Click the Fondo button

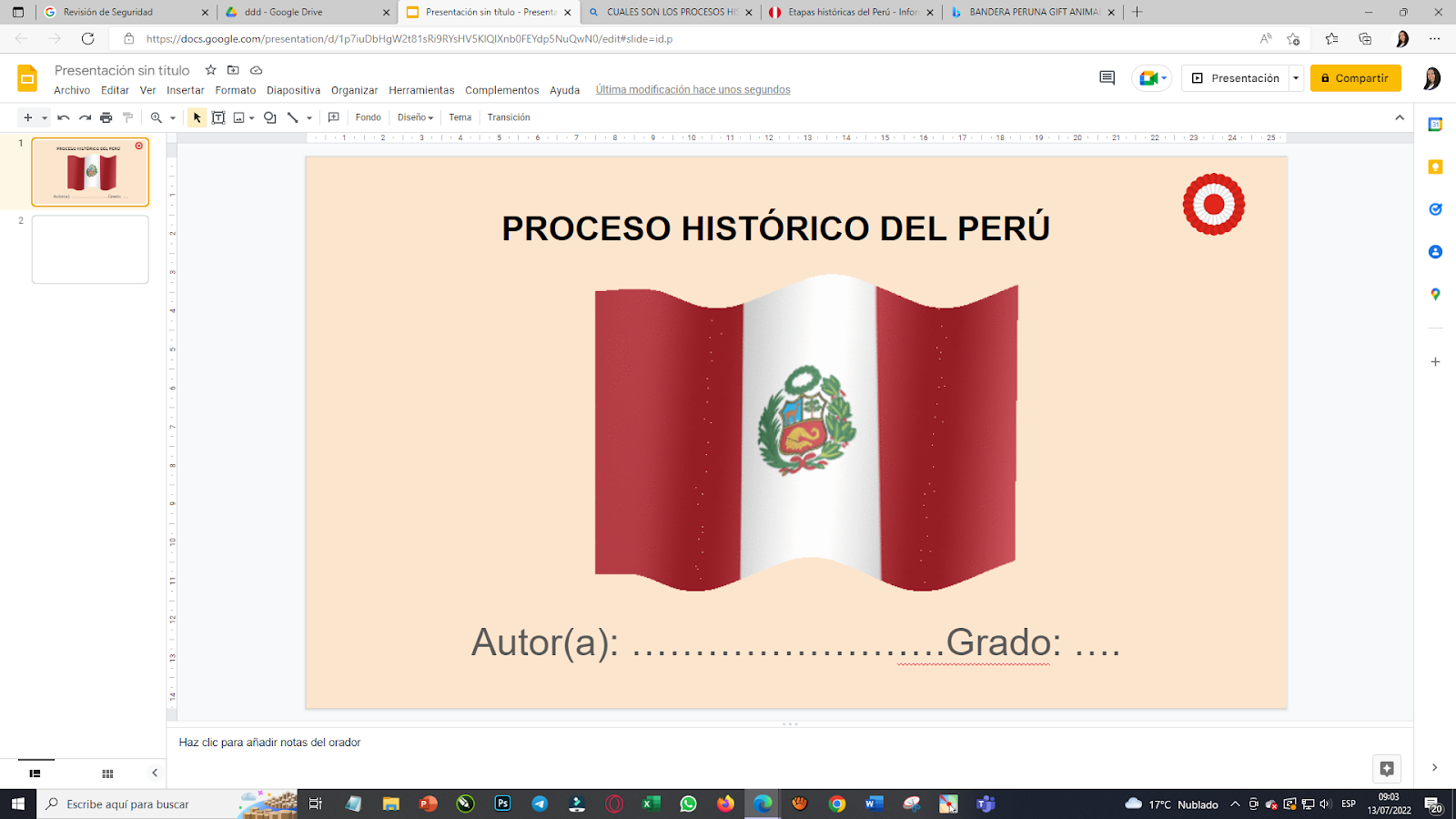369,117
